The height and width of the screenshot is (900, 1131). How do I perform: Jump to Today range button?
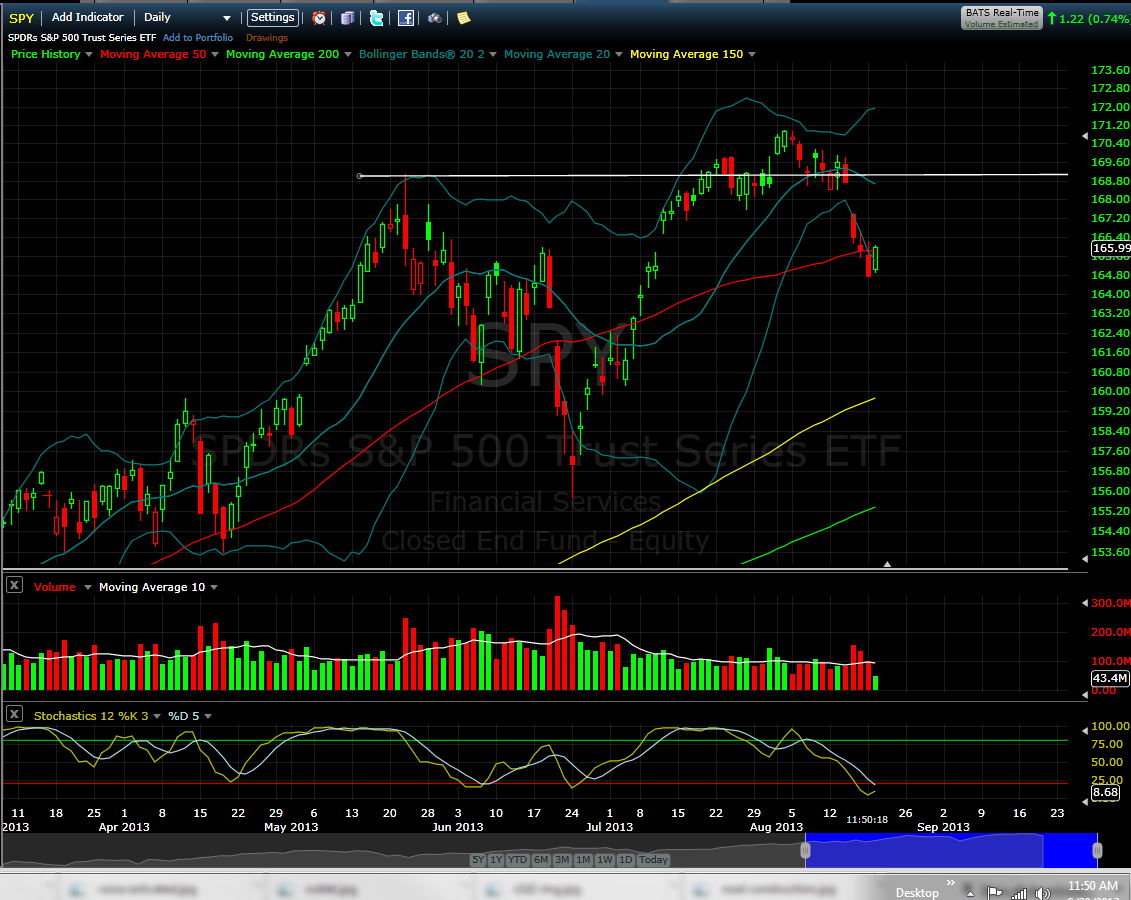(653, 860)
